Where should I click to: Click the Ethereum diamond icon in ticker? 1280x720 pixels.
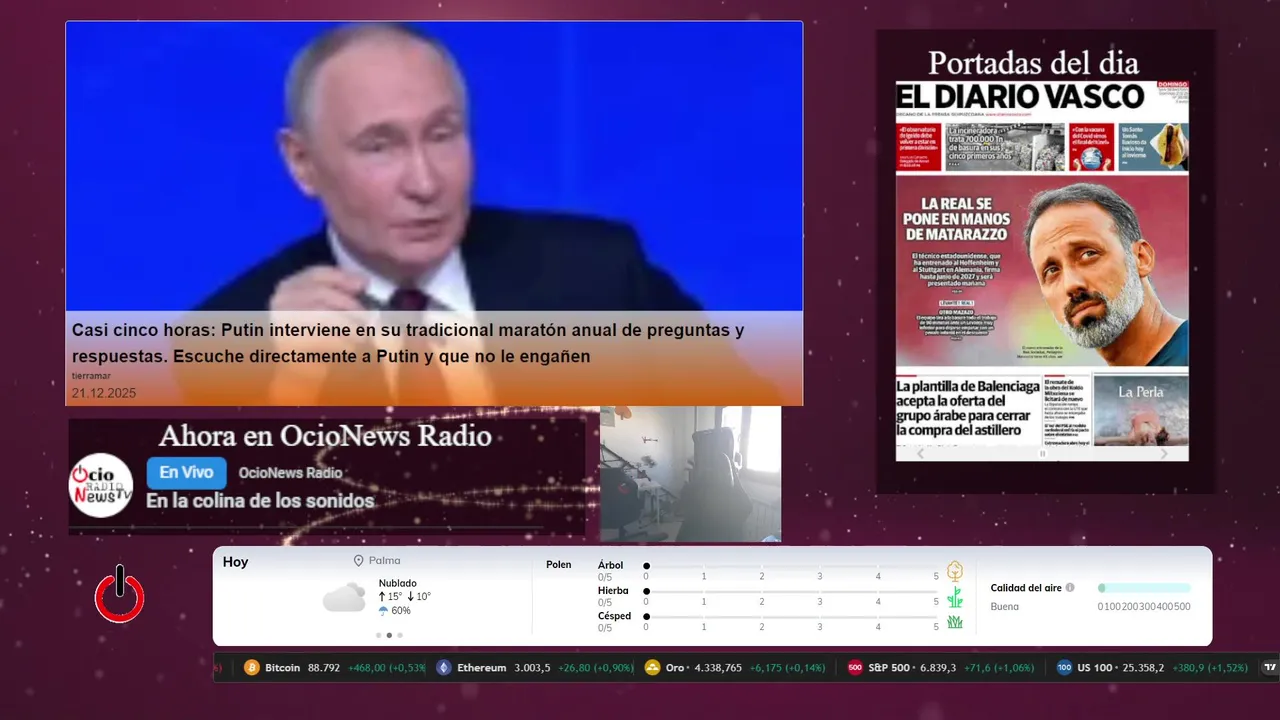coord(444,667)
